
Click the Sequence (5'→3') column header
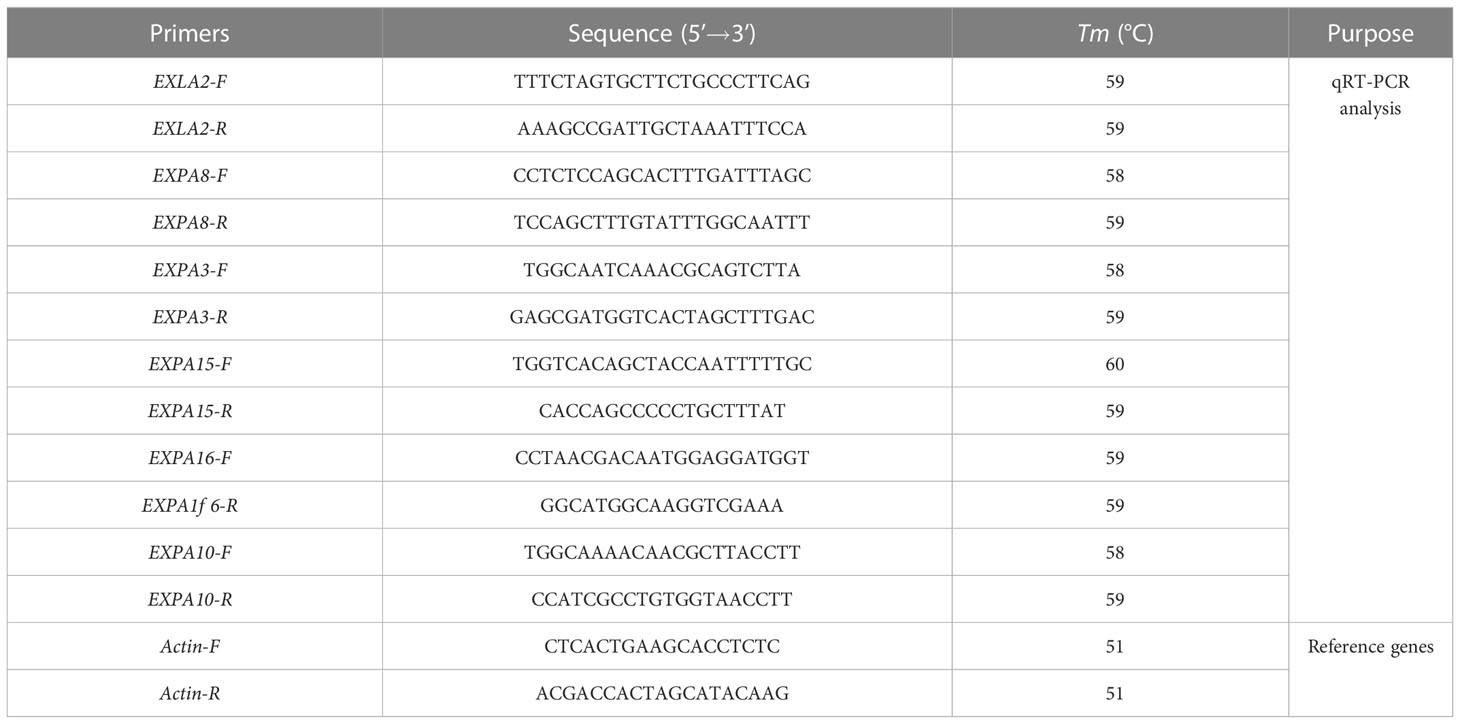pos(666,33)
